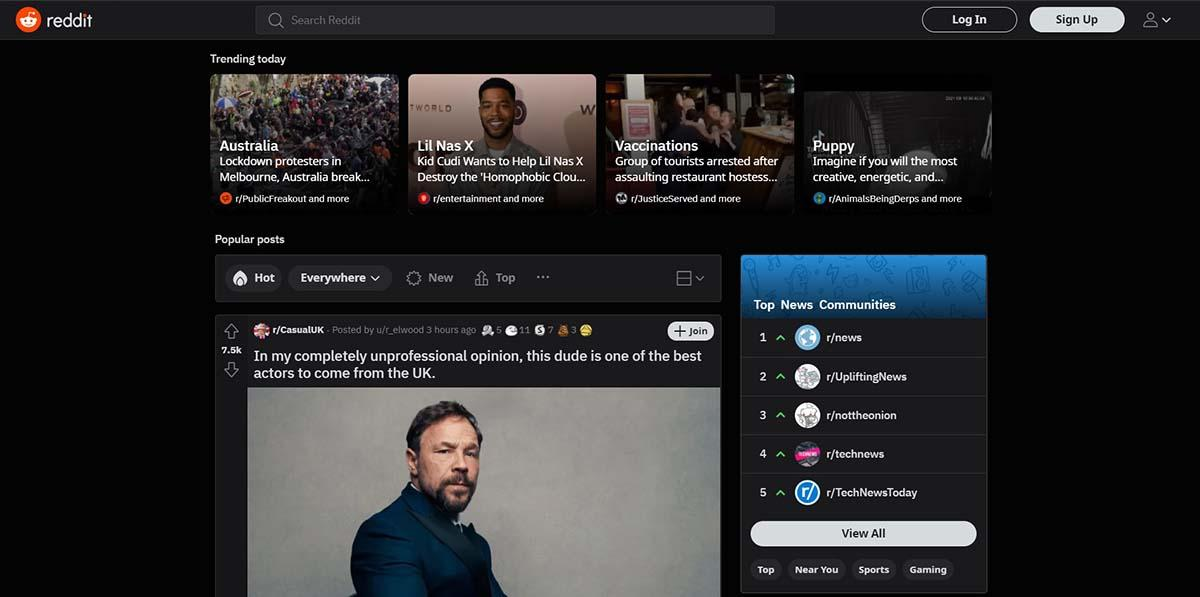Open the post title about UK actors

tap(478, 364)
